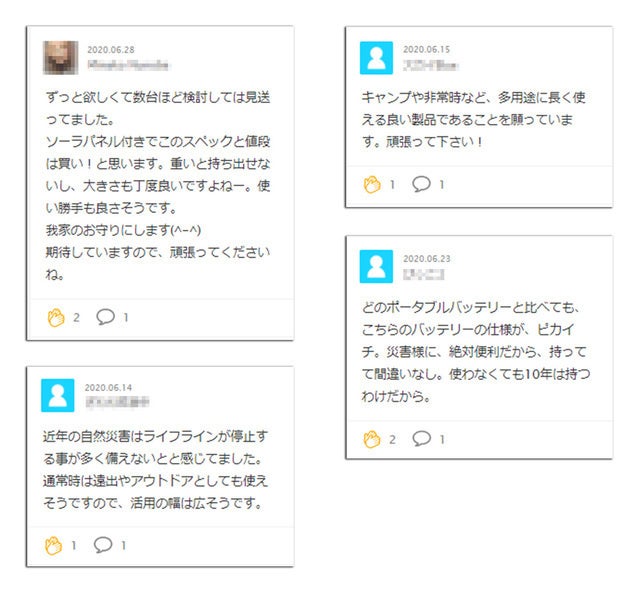Select the blue user avatar dated 2020.06.23

tap(376, 266)
